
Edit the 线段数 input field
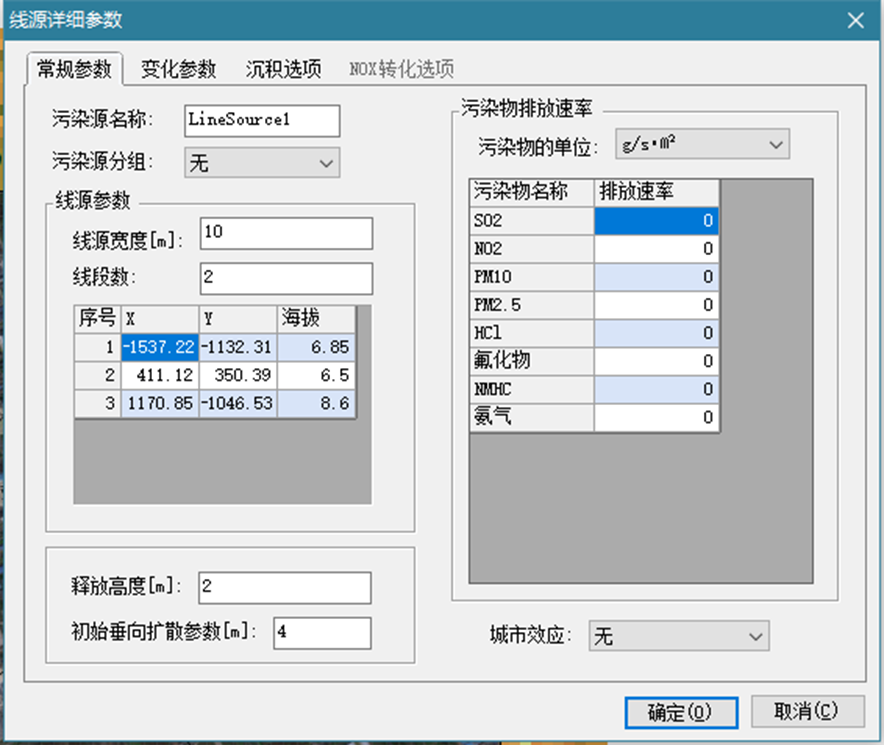click(x=286, y=278)
